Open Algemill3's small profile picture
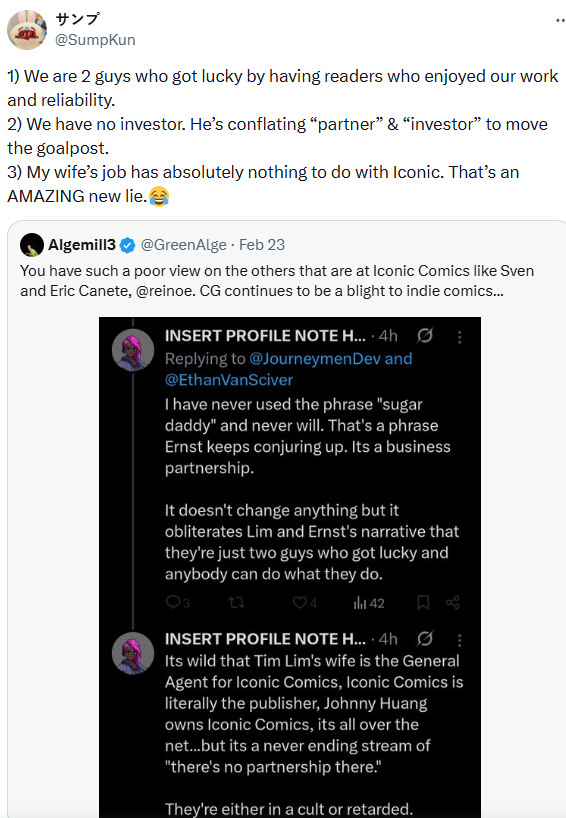This screenshot has width=566, height=818. (31, 245)
